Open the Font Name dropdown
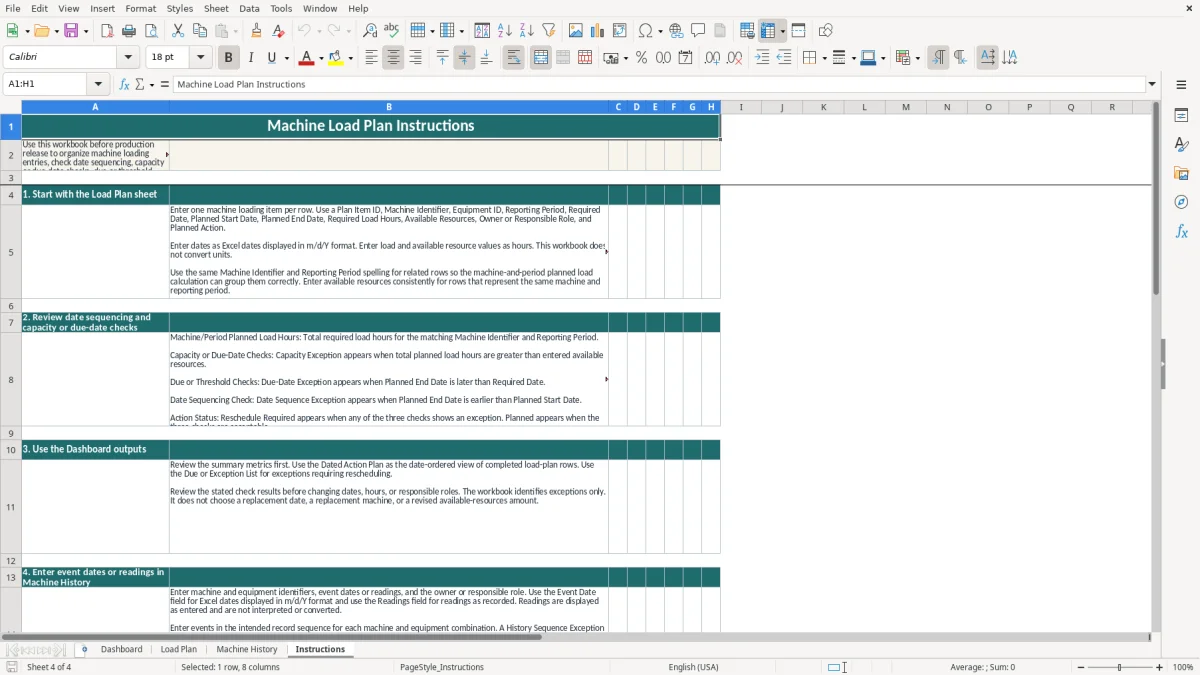This screenshot has height=675, width=1200. (128, 58)
